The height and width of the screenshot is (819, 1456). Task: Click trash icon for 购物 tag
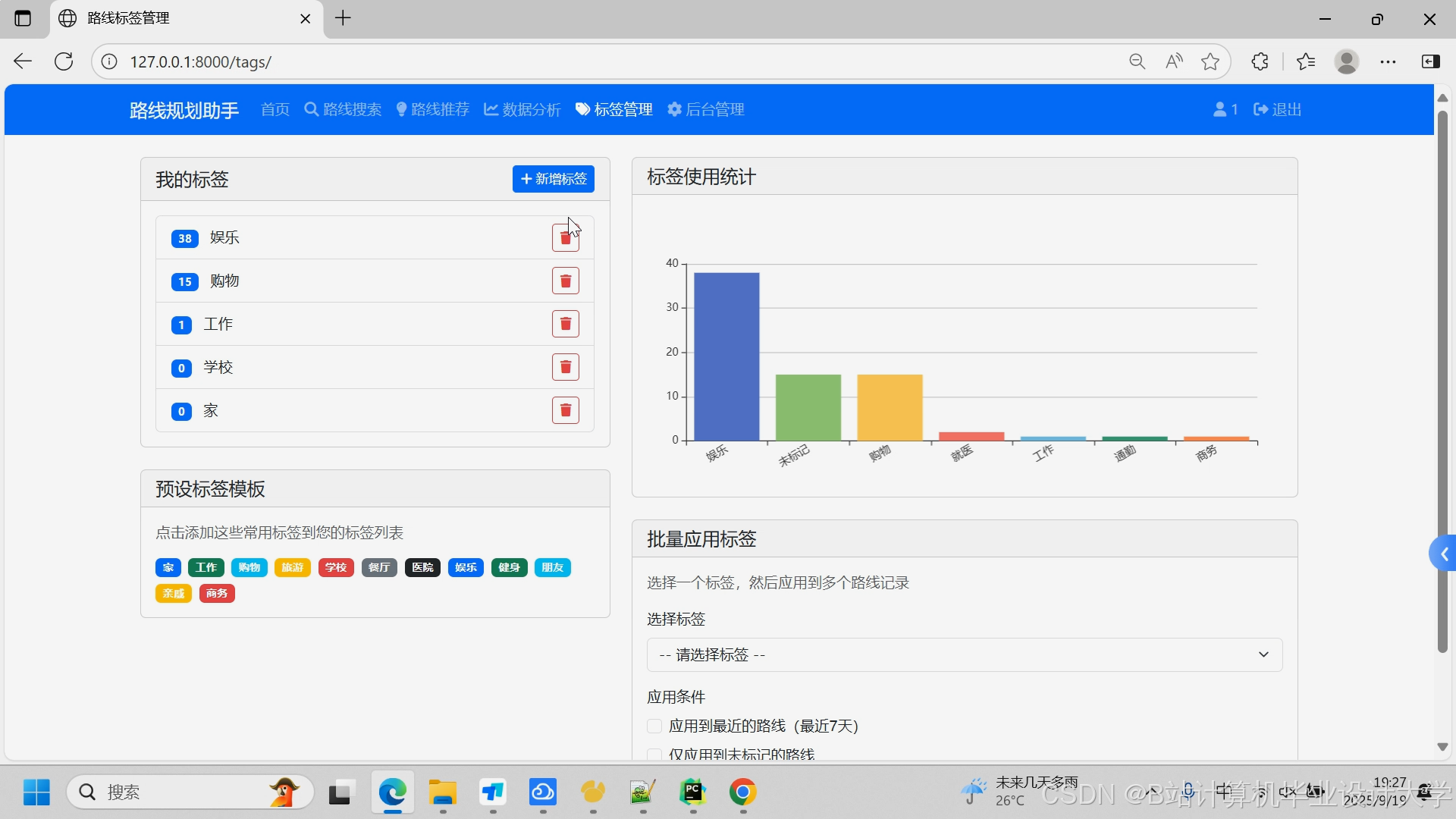[565, 281]
